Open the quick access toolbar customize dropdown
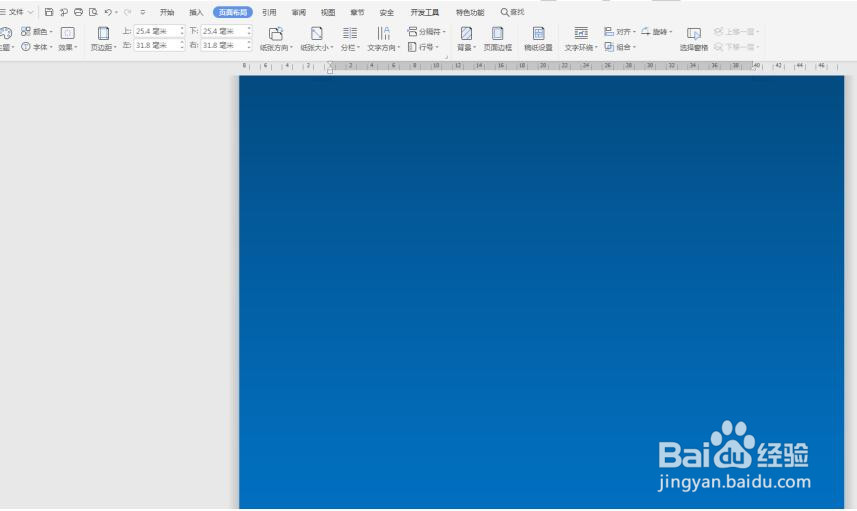857x511 pixels. [x=143, y=12]
